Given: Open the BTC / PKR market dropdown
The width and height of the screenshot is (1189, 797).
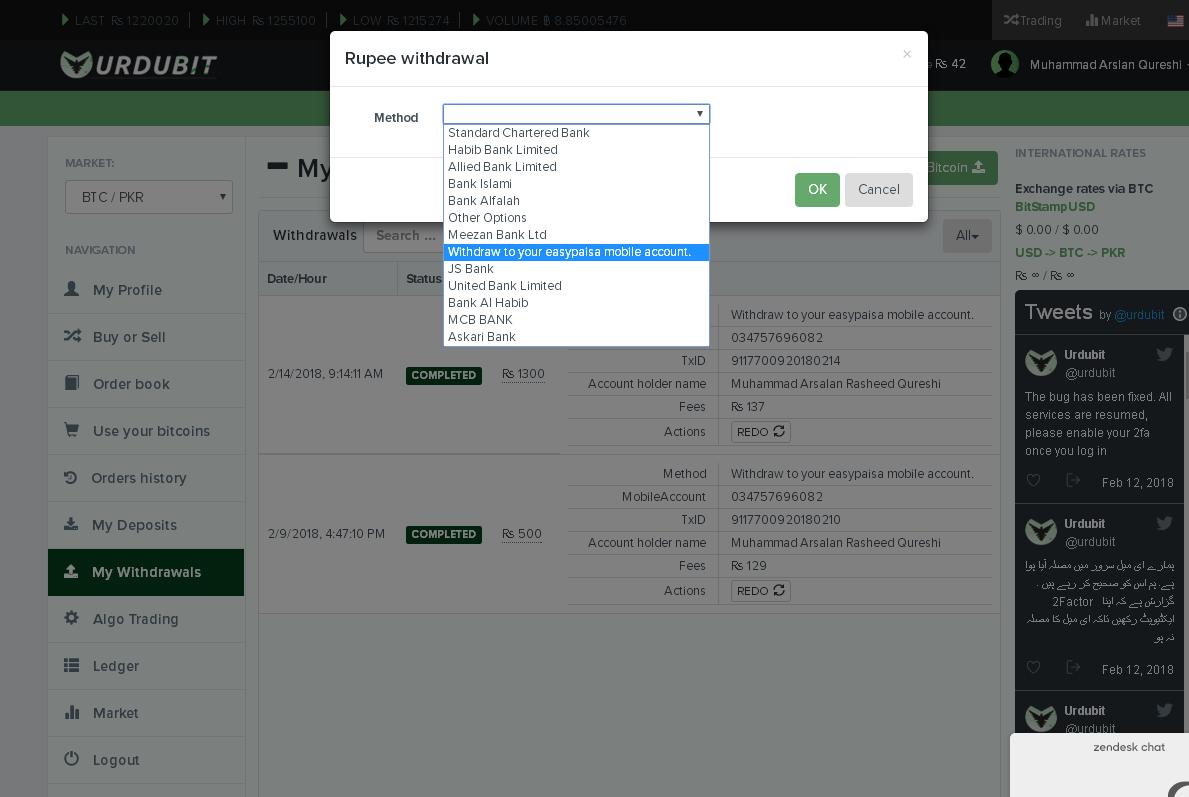Looking at the screenshot, I should tap(149, 197).
